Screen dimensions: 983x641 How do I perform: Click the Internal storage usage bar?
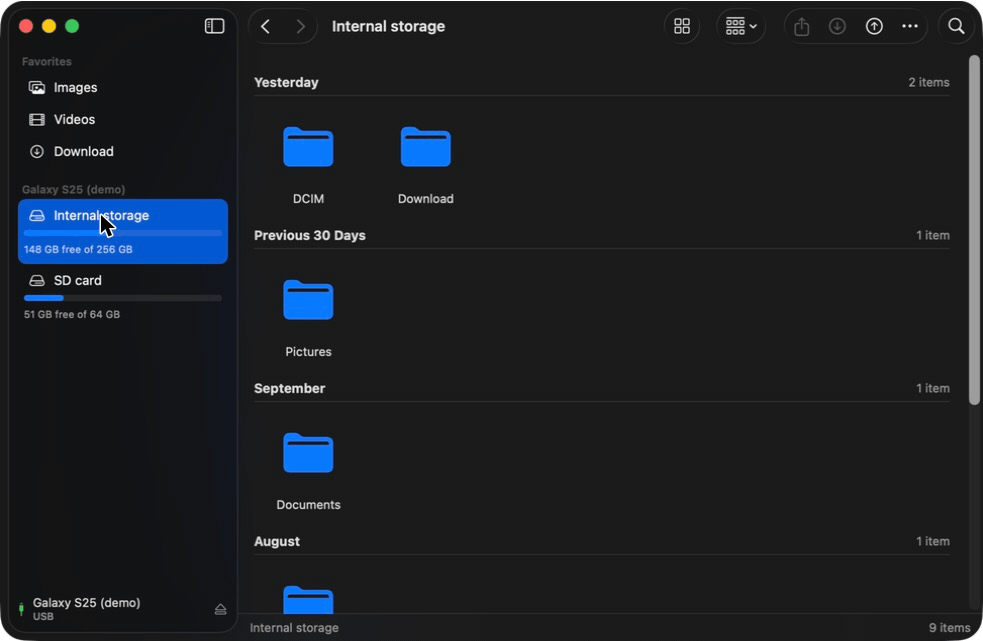coord(123,233)
